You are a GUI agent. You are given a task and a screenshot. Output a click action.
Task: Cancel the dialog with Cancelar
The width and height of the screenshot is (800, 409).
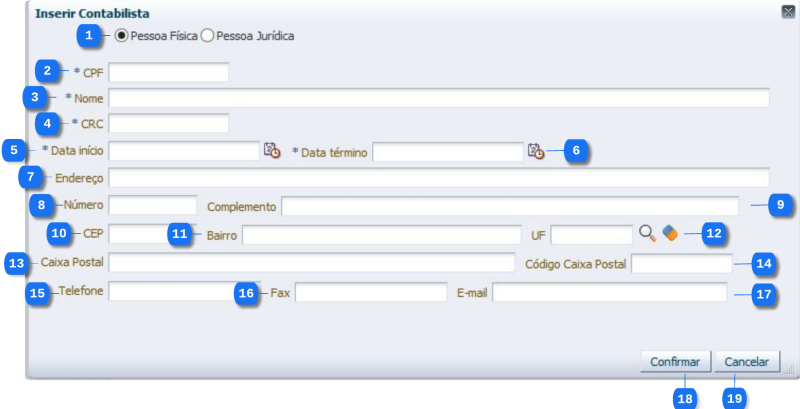747,362
